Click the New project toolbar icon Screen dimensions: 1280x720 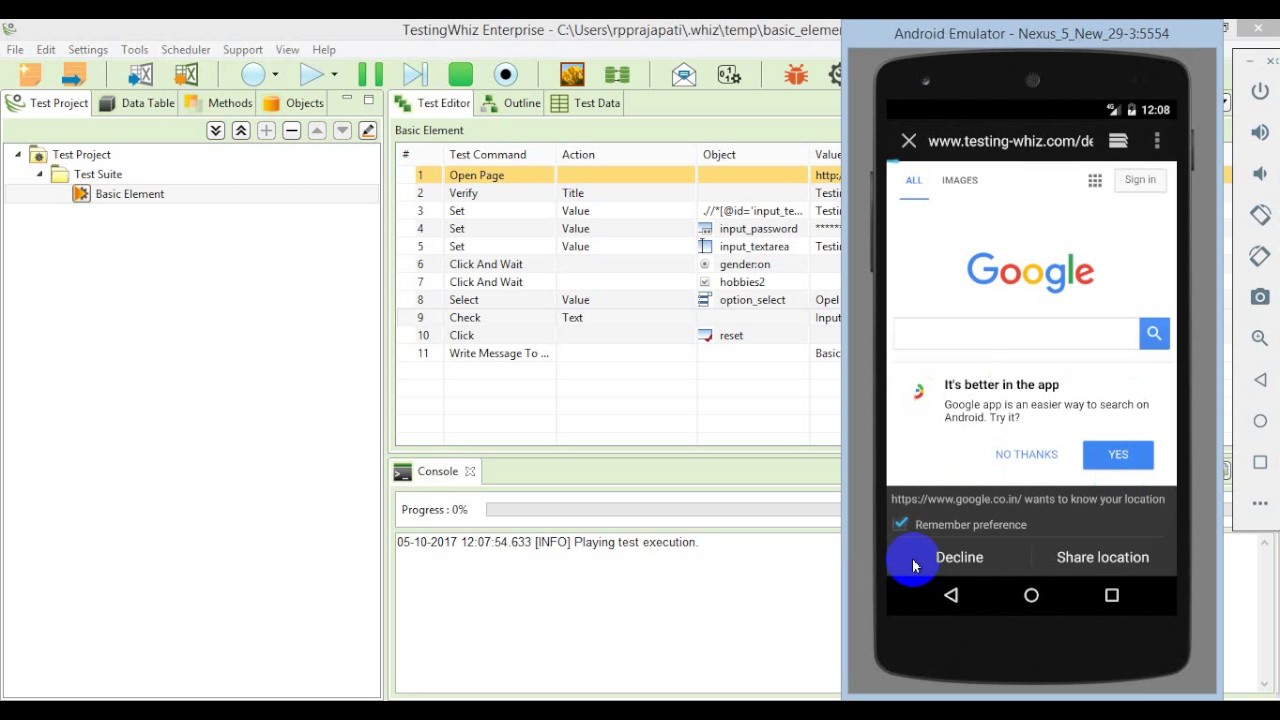coord(30,74)
